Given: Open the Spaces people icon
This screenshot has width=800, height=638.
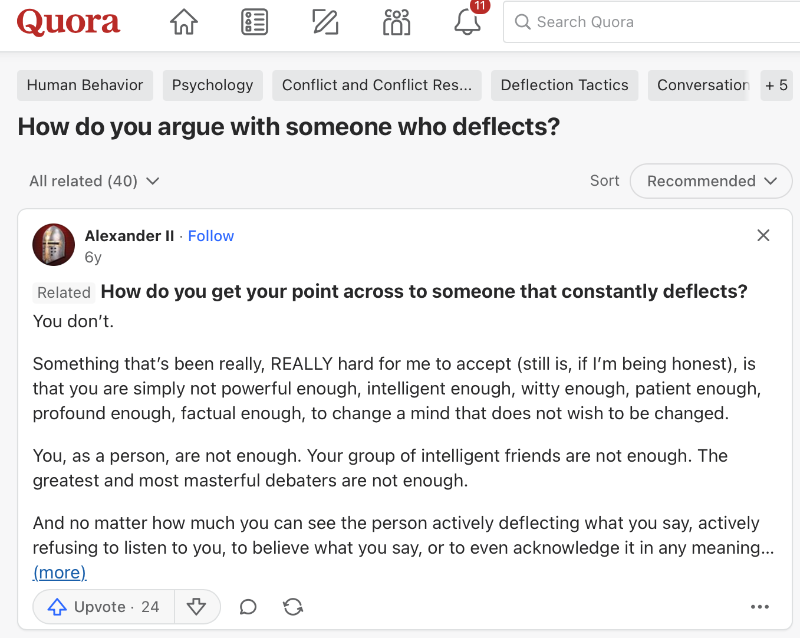Looking at the screenshot, I should pyautogui.click(x=397, y=22).
